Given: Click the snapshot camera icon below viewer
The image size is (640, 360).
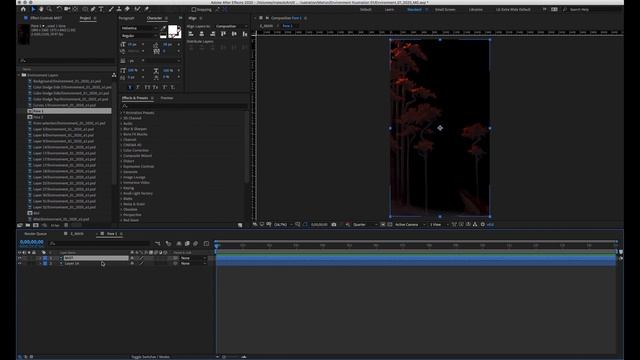Looking at the screenshot, I should (334, 224).
